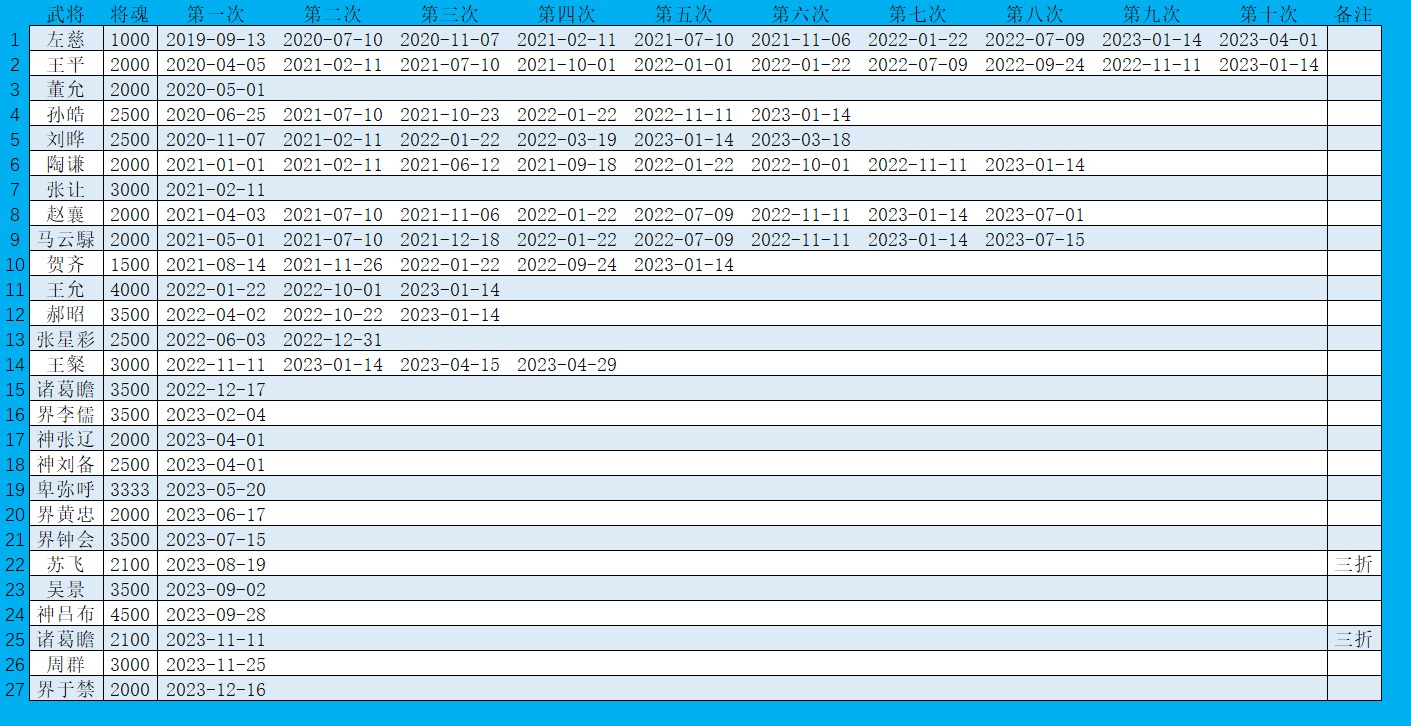Image resolution: width=1411 pixels, height=726 pixels.
Task: Select the name cell 张星彩
Action: pos(66,340)
